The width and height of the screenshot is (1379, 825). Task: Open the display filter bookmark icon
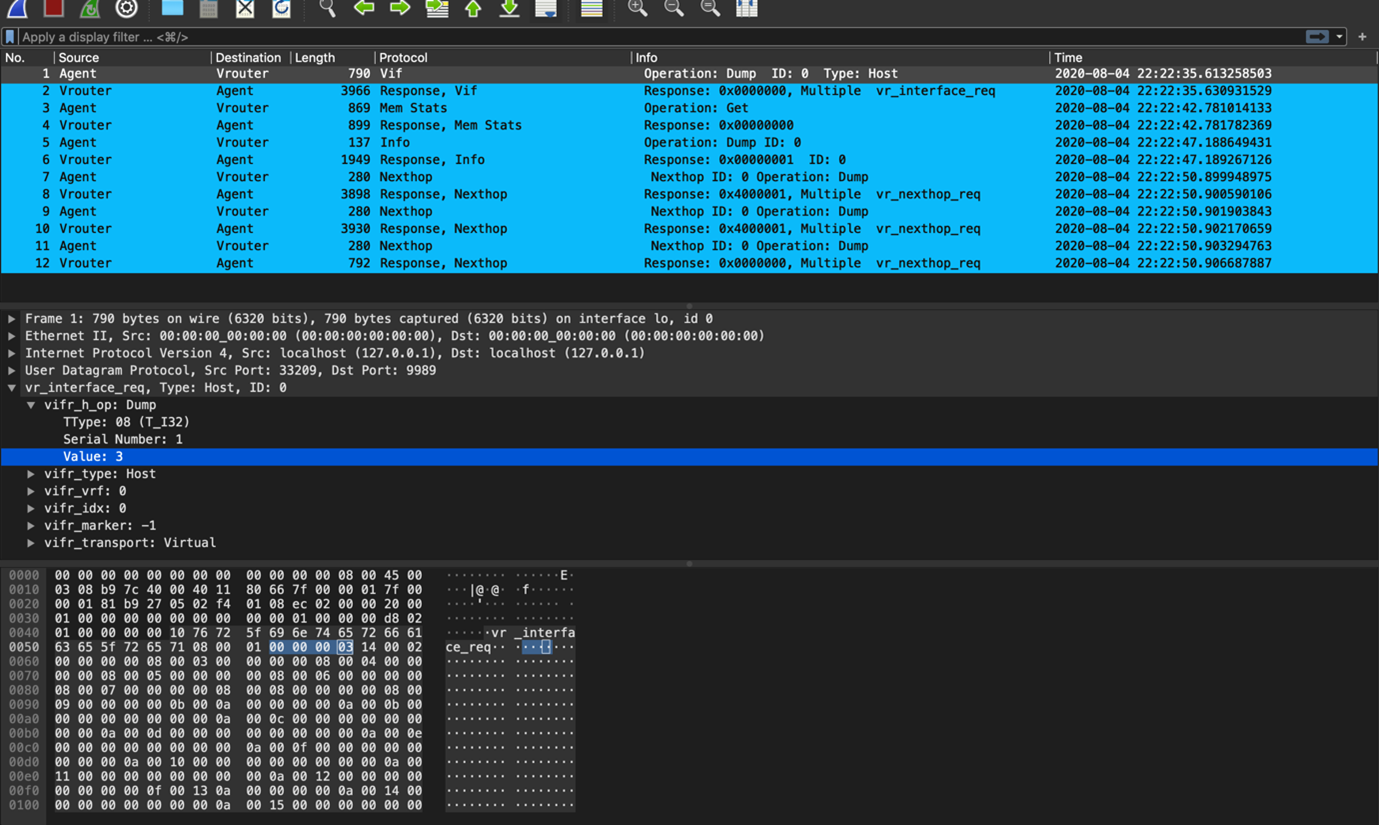(10, 37)
